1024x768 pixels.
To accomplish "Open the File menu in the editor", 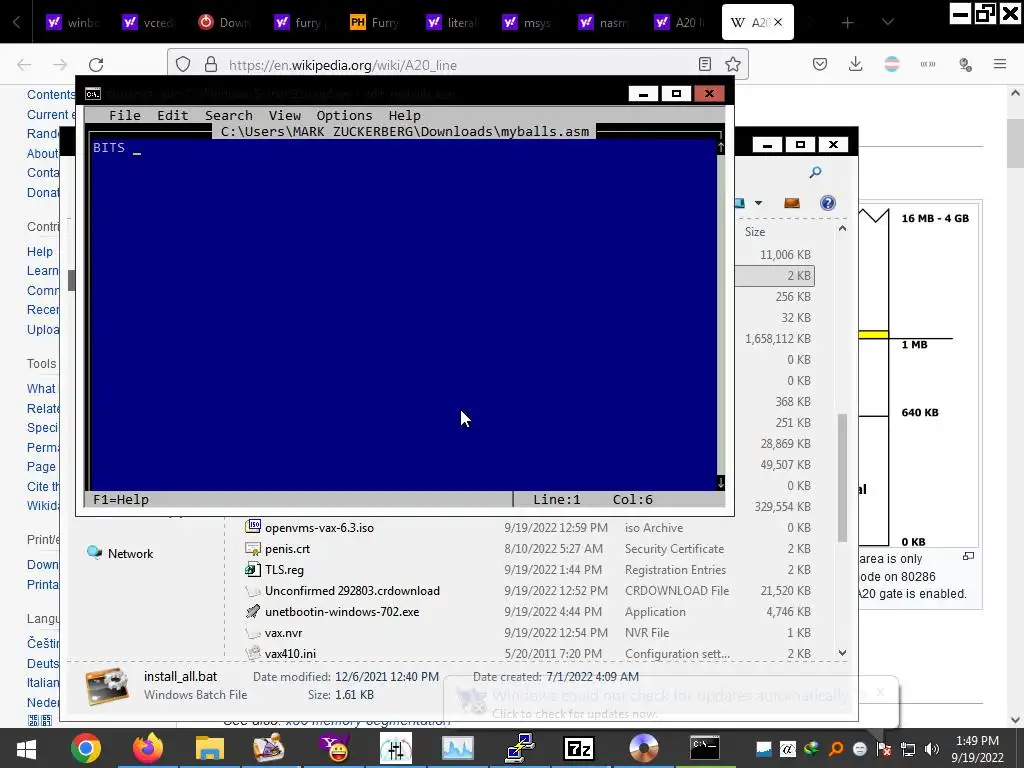I will click(125, 116).
